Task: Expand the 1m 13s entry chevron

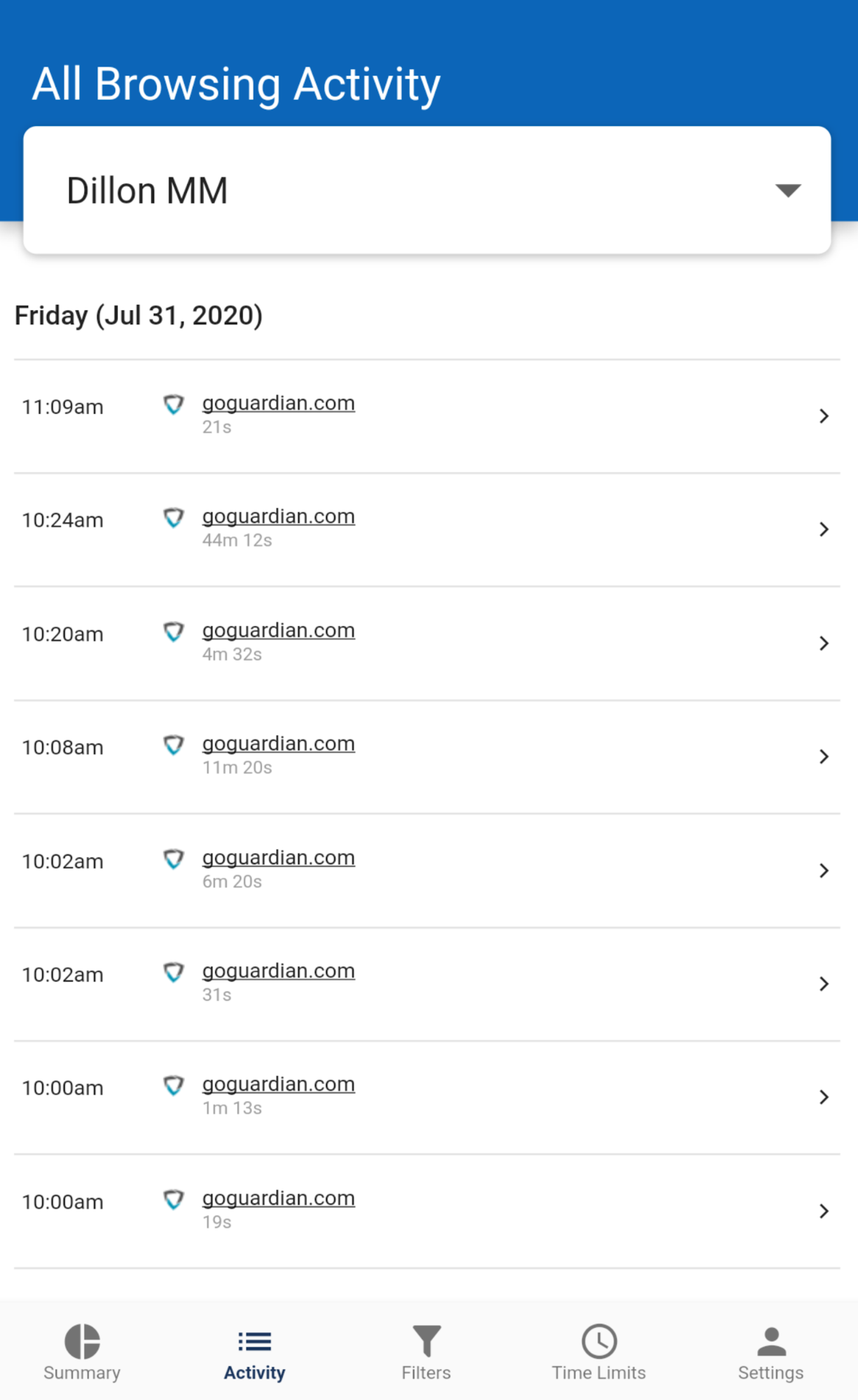Action: (x=824, y=1097)
